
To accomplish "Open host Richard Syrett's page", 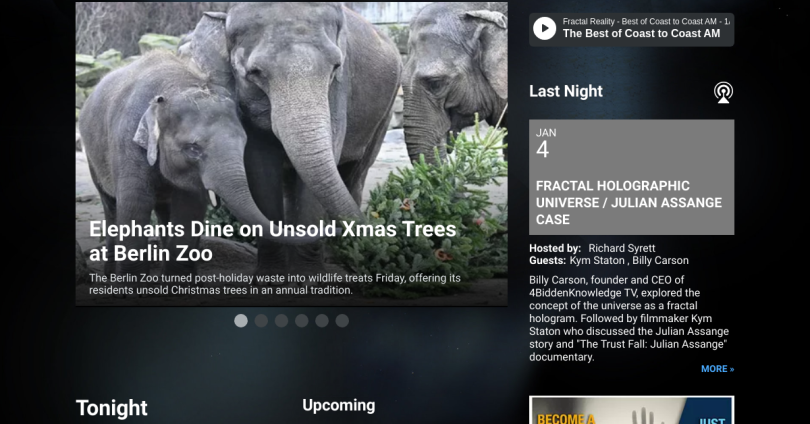I will (625, 248).
